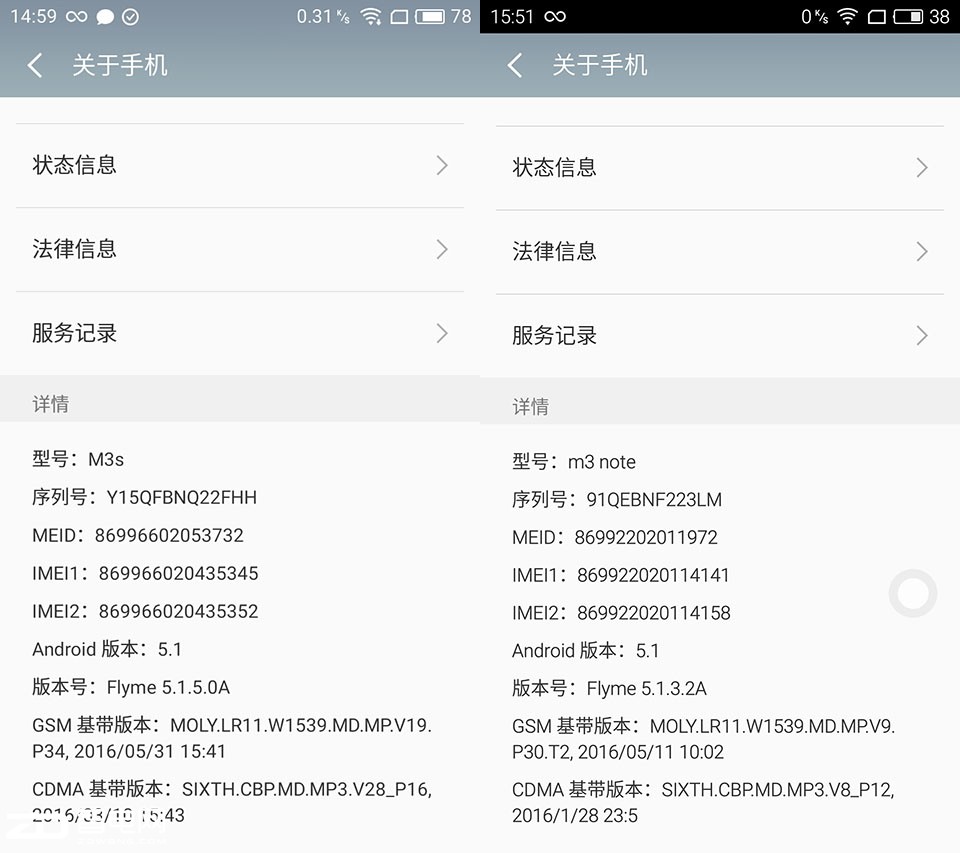Image resolution: width=960 pixels, height=853 pixels.
Task: Tap the floating SmartTouch ring on m3 note screen
Action: tap(913, 593)
